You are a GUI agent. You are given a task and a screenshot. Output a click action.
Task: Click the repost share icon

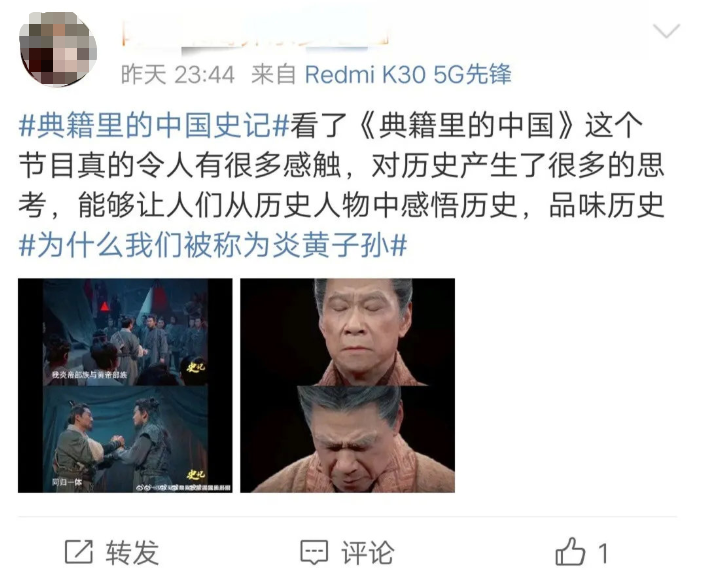point(79,552)
